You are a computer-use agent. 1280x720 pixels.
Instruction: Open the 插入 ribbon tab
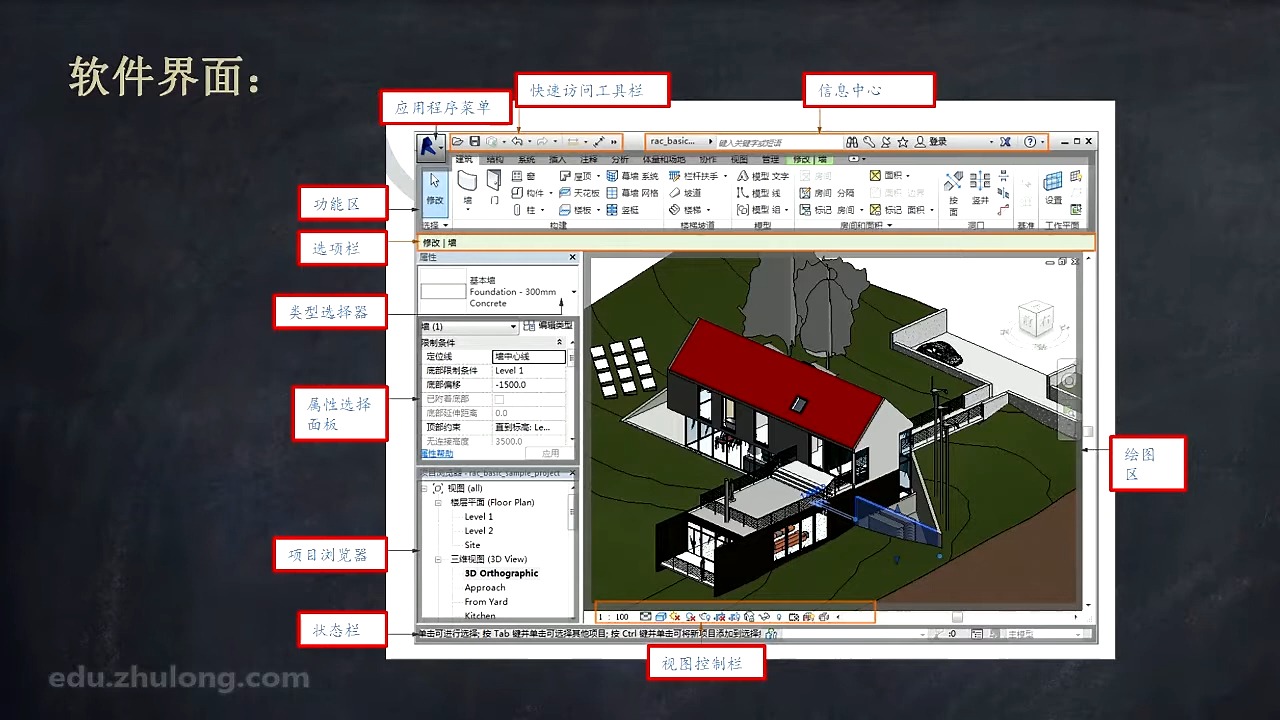[x=557, y=159]
